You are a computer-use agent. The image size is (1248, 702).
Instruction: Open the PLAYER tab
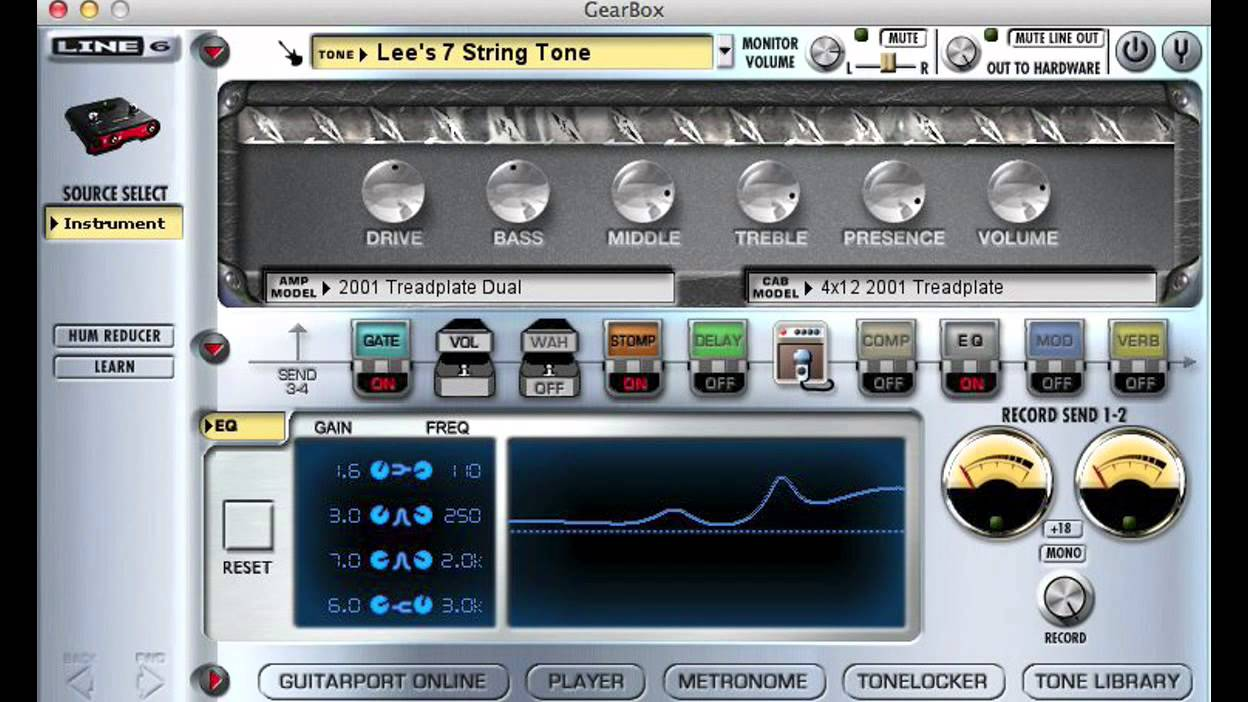[587, 681]
